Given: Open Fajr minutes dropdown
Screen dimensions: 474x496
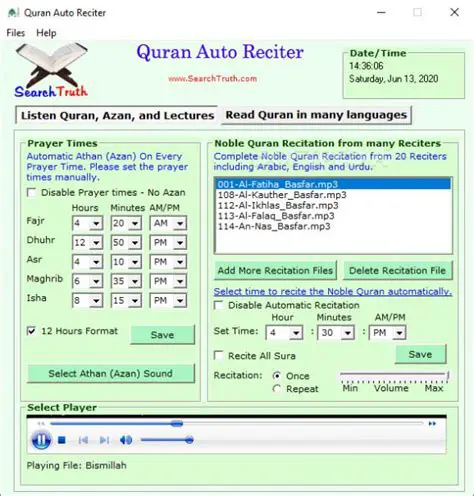Looking at the screenshot, I should click(135, 223).
